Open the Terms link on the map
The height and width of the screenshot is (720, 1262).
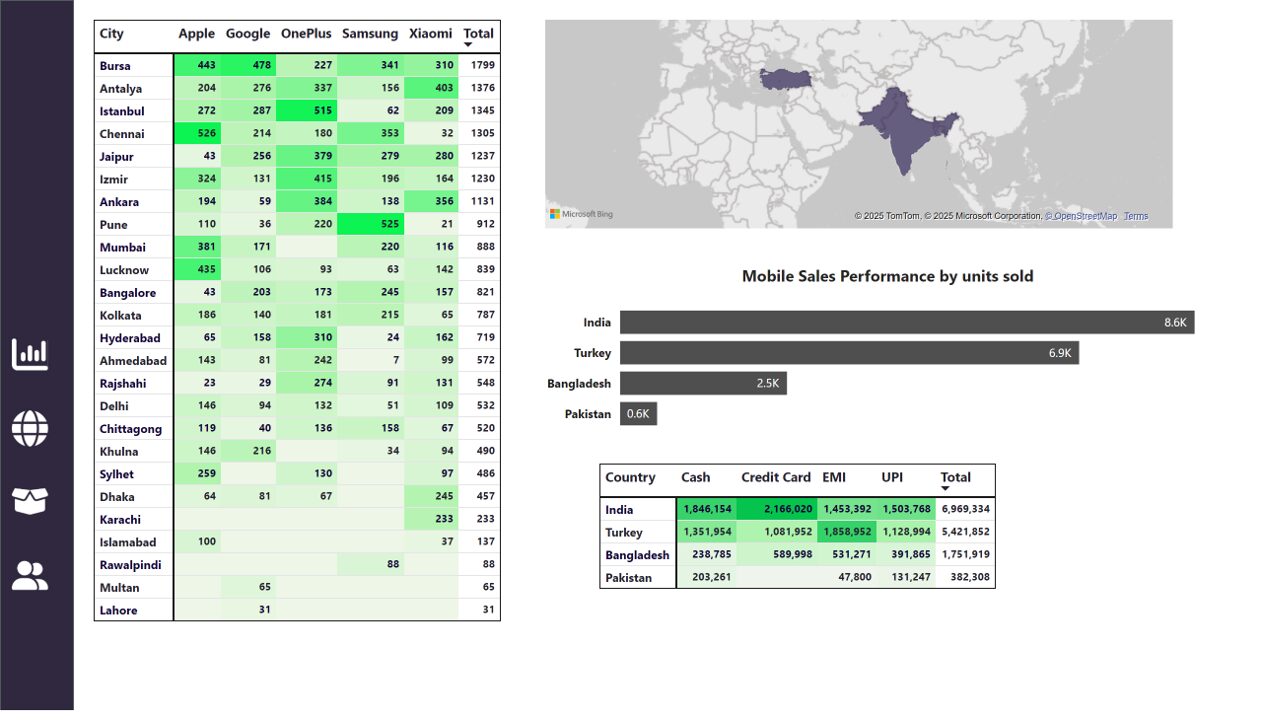click(1136, 216)
